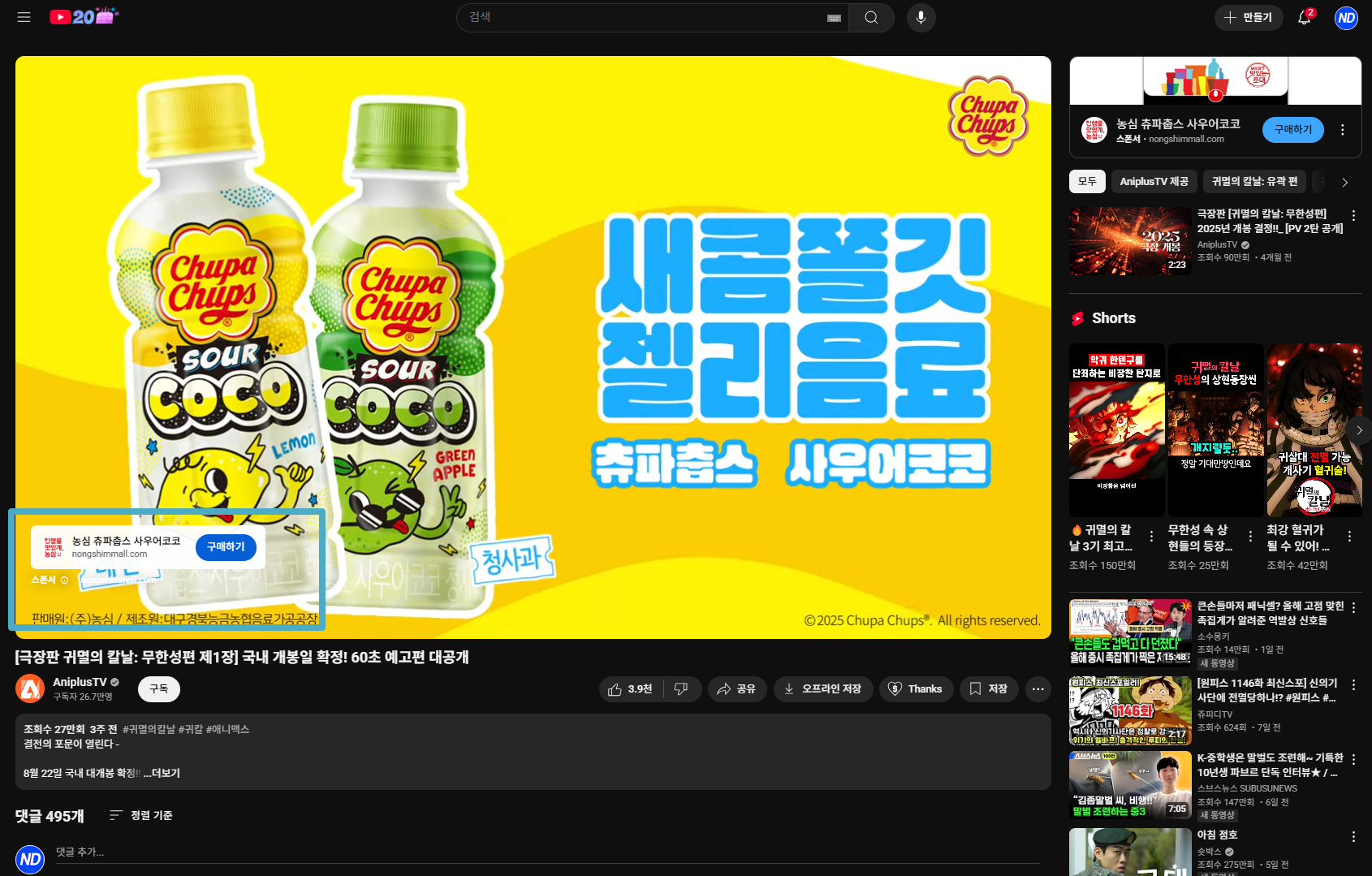The width and height of the screenshot is (1372, 876).
Task: Open the 정렬 기준 sort dropdown
Action: click(x=141, y=815)
